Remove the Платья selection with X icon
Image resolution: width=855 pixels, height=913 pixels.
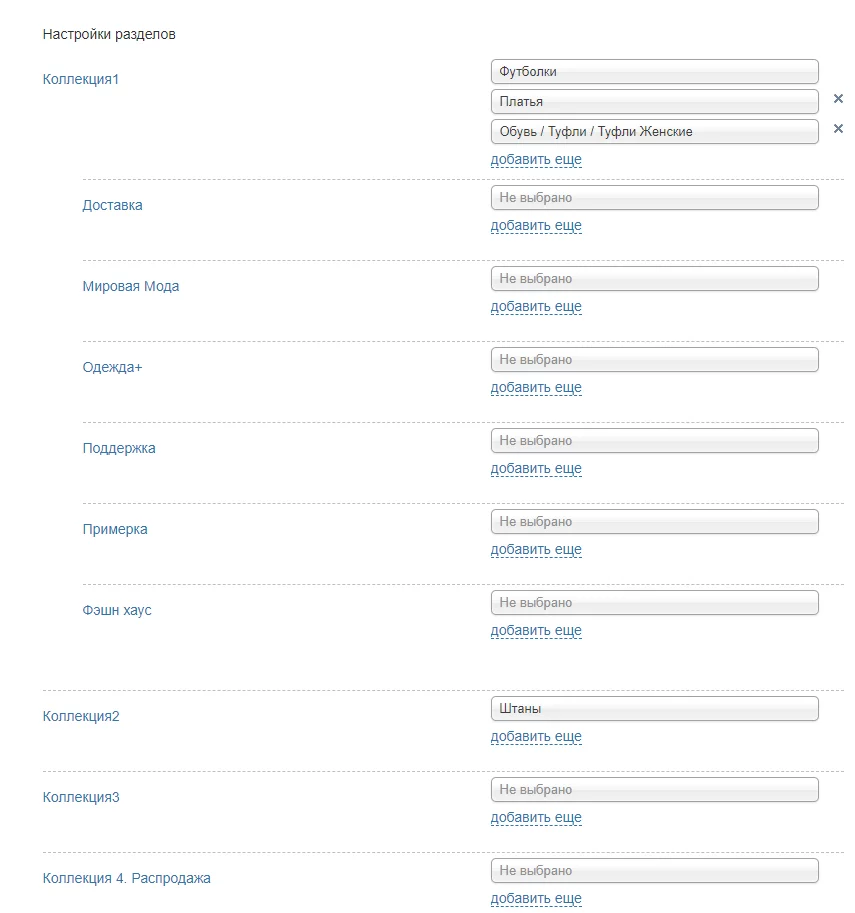(838, 99)
